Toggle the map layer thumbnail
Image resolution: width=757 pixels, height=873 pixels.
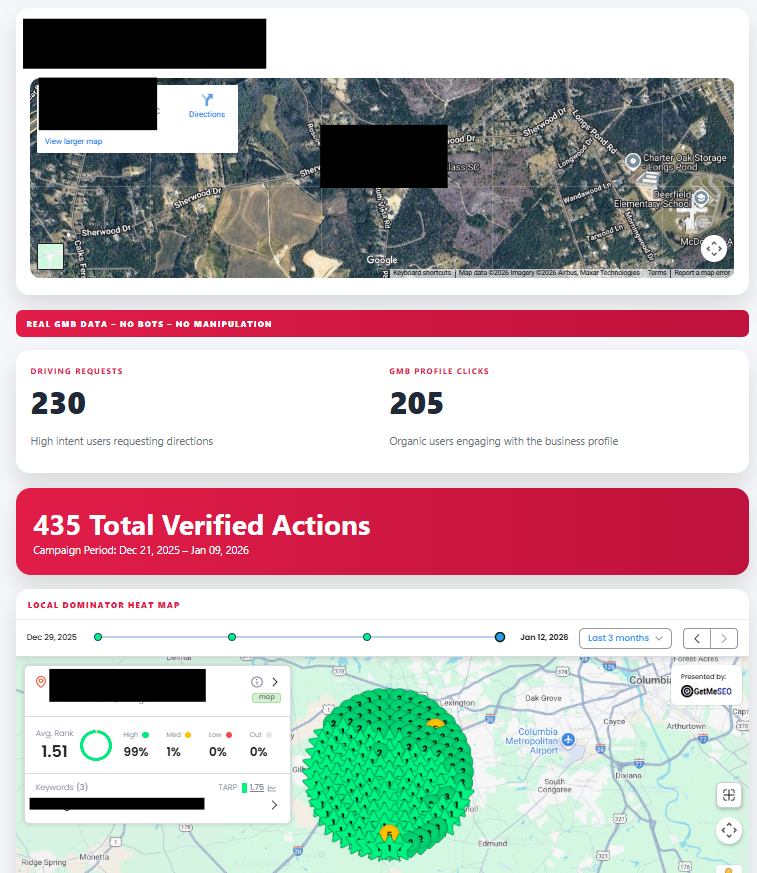click(x=50, y=256)
